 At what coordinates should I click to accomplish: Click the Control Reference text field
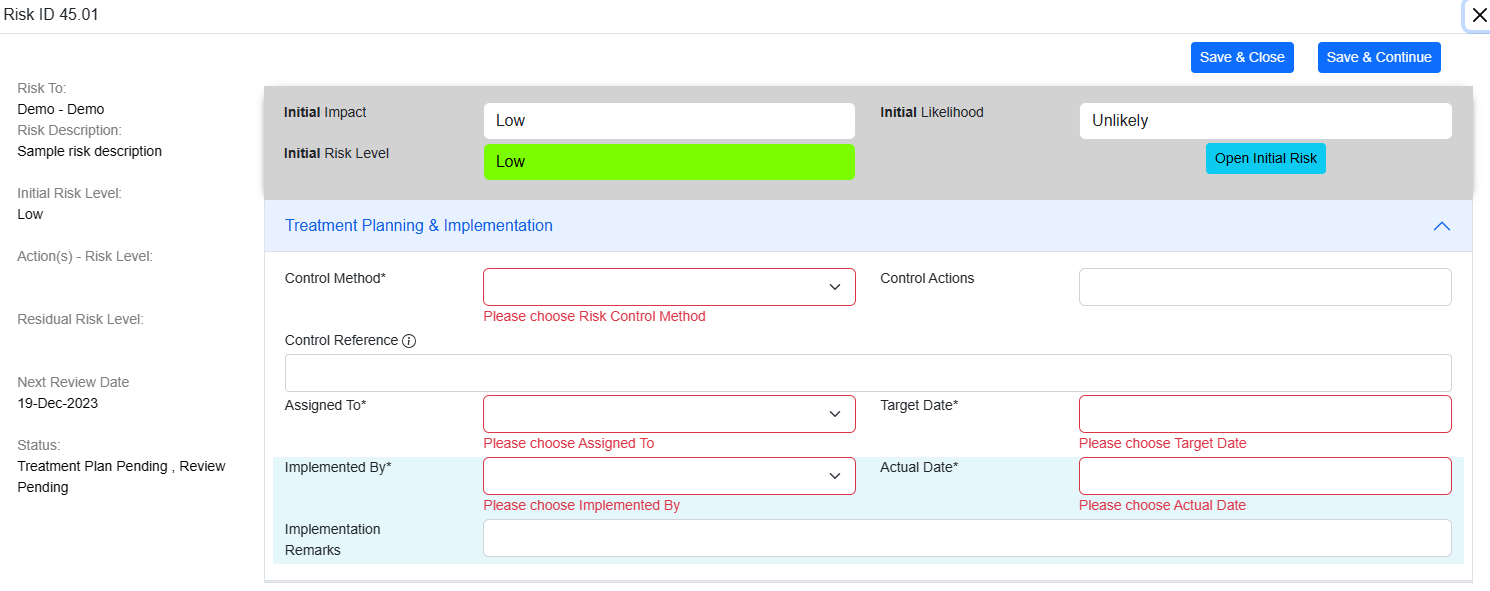click(x=867, y=373)
